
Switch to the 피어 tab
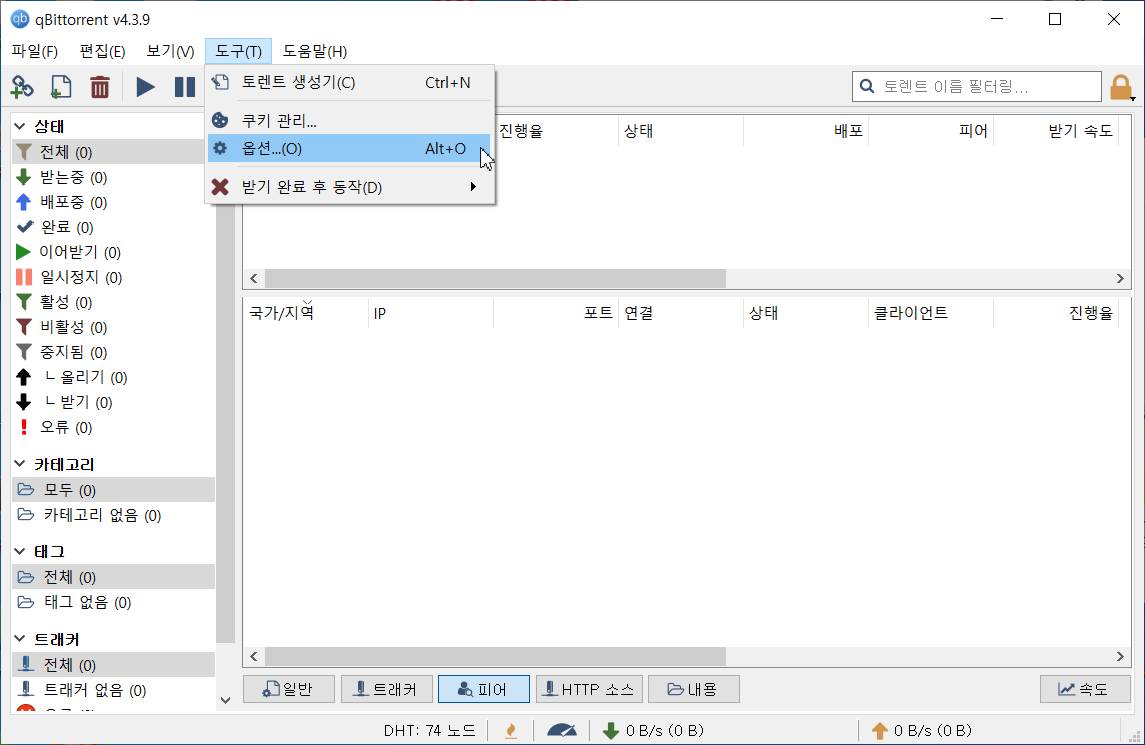[x=483, y=689]
